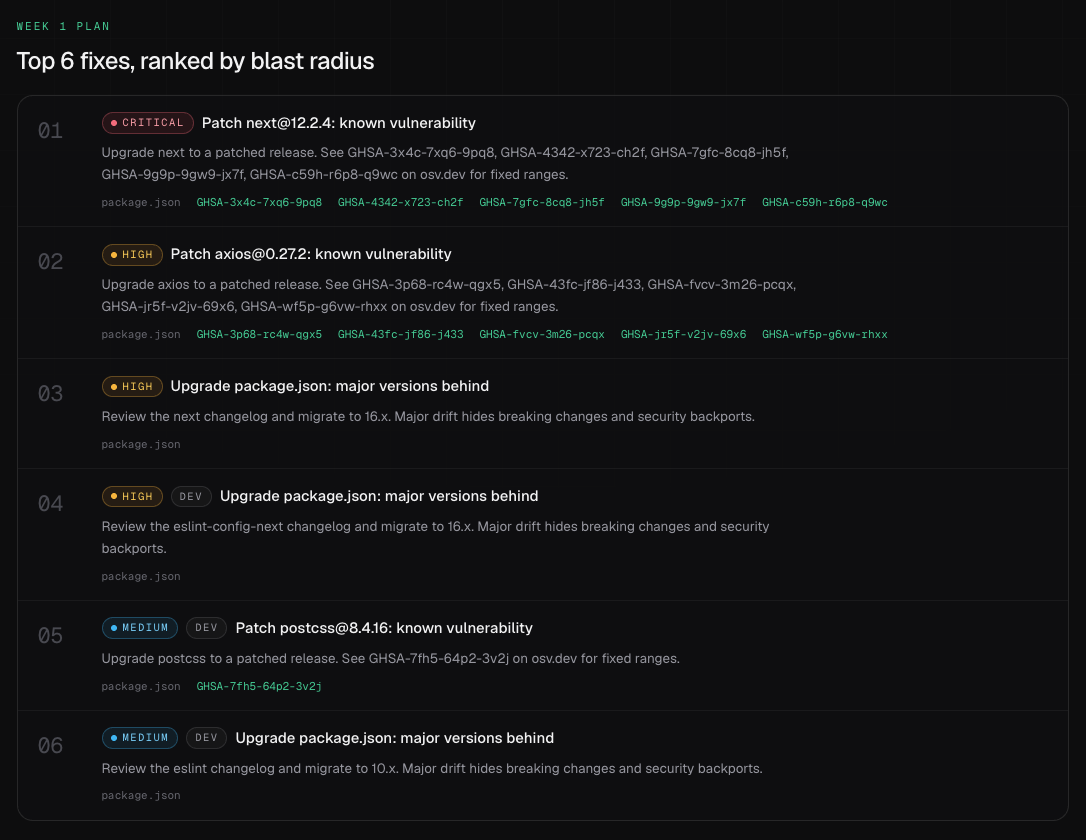Click DEV tag on fix 04
Viewport: 1086px width, 840px height.
click(x=191, y=497)
